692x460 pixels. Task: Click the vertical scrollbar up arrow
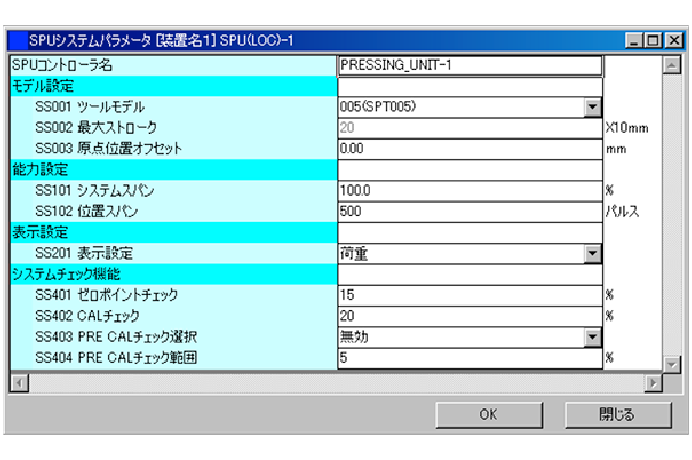pyautogui.click(x=671, y=65)
